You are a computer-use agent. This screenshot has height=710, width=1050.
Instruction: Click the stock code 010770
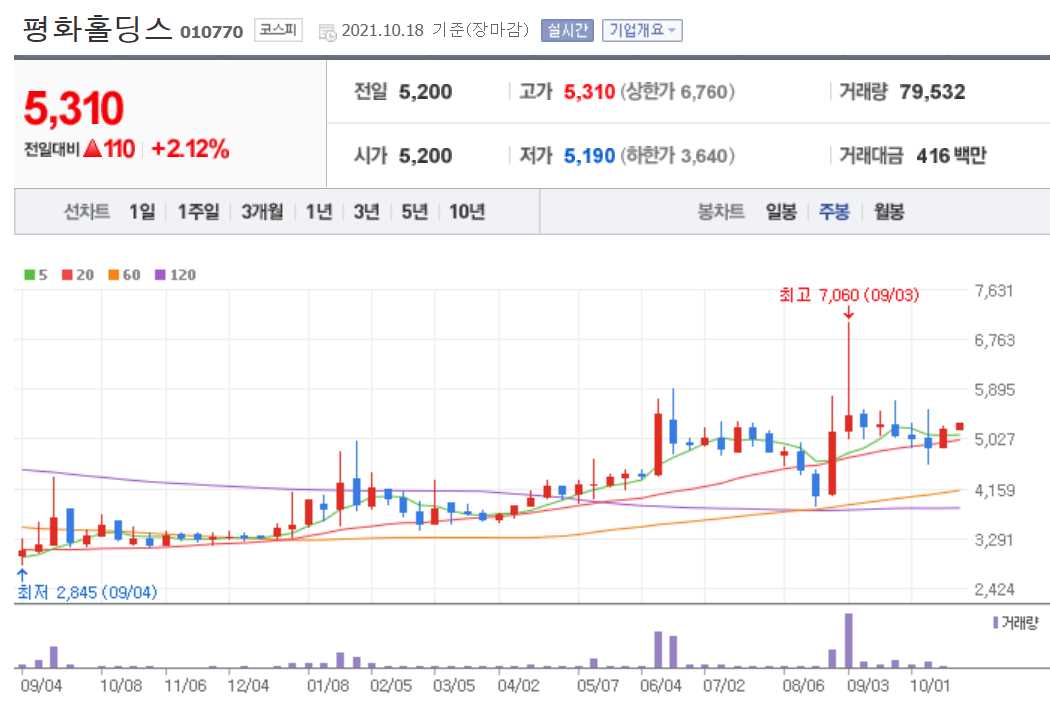[x=211, y=32]
